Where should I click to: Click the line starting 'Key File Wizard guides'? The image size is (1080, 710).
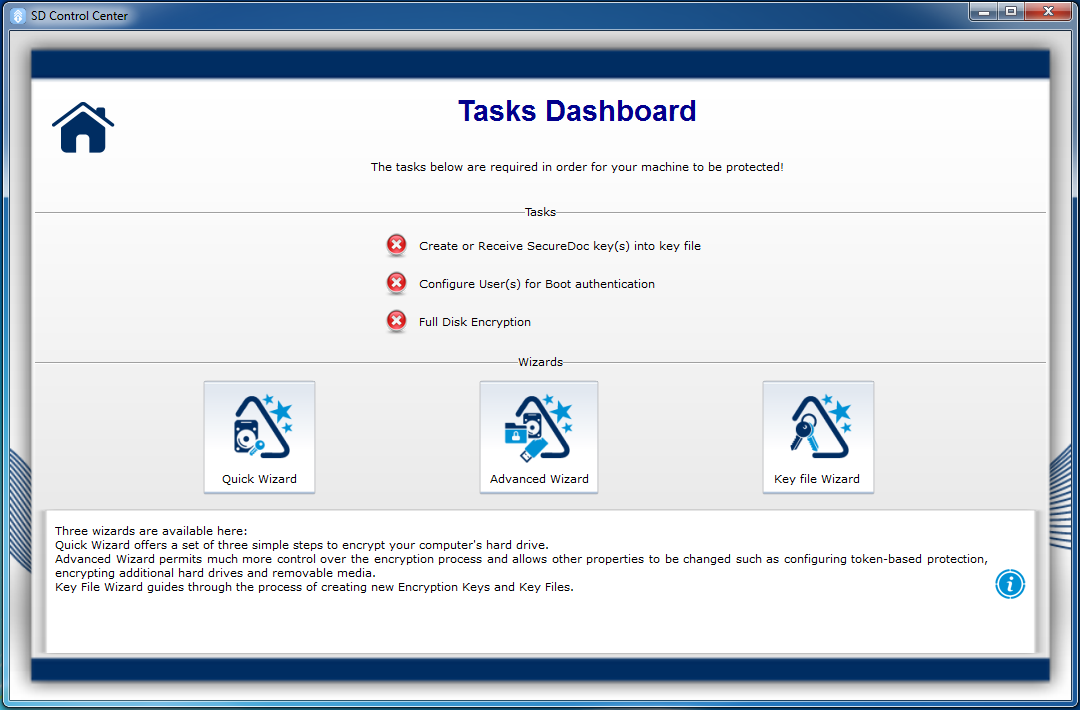(x=314, y=587)
